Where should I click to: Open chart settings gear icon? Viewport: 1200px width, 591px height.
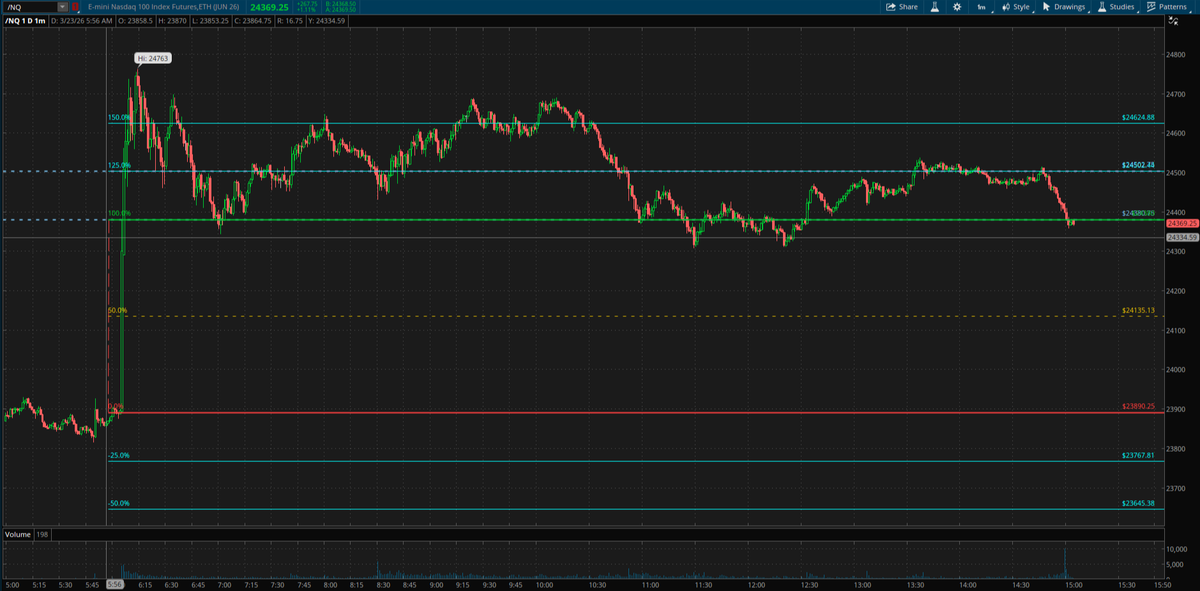[x=957, y=6]
